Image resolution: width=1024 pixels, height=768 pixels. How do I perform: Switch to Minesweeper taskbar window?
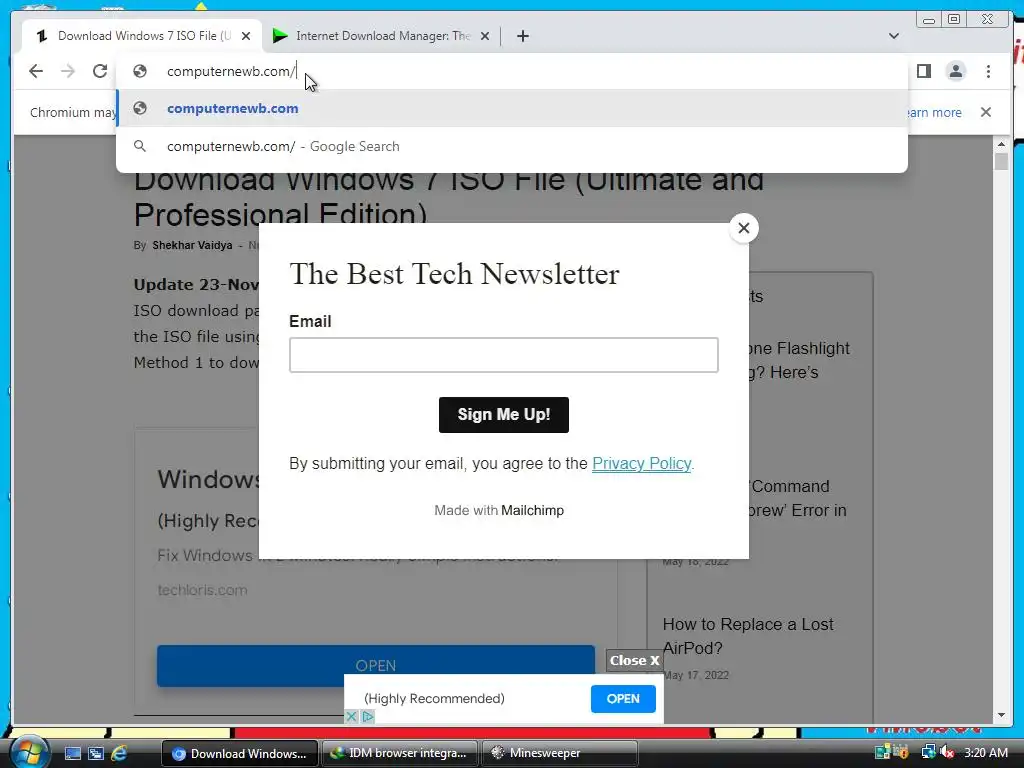coord(560,753)
